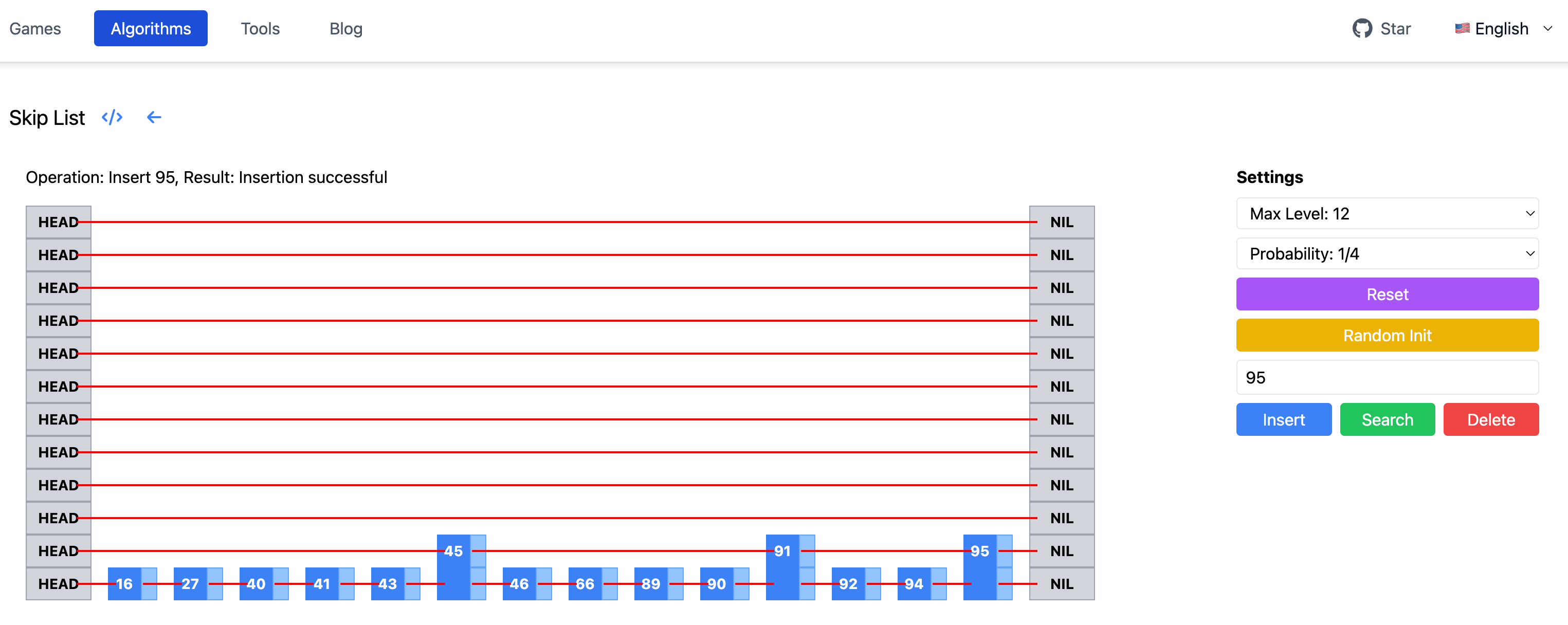Click the GitHub logo icon

(1362, 29)
